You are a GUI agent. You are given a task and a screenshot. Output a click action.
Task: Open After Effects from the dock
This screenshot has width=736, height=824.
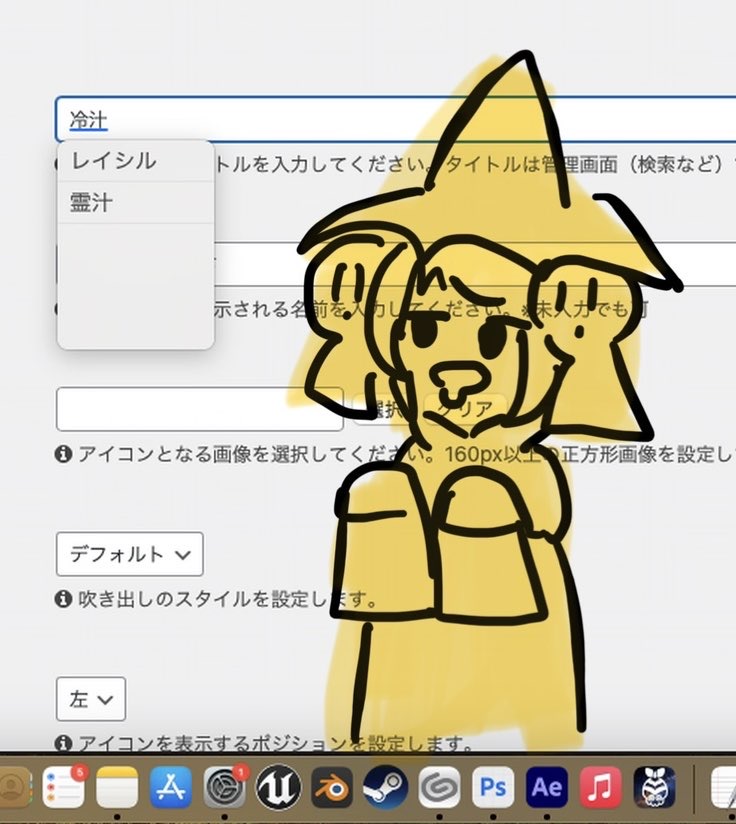tap(546, 787)
